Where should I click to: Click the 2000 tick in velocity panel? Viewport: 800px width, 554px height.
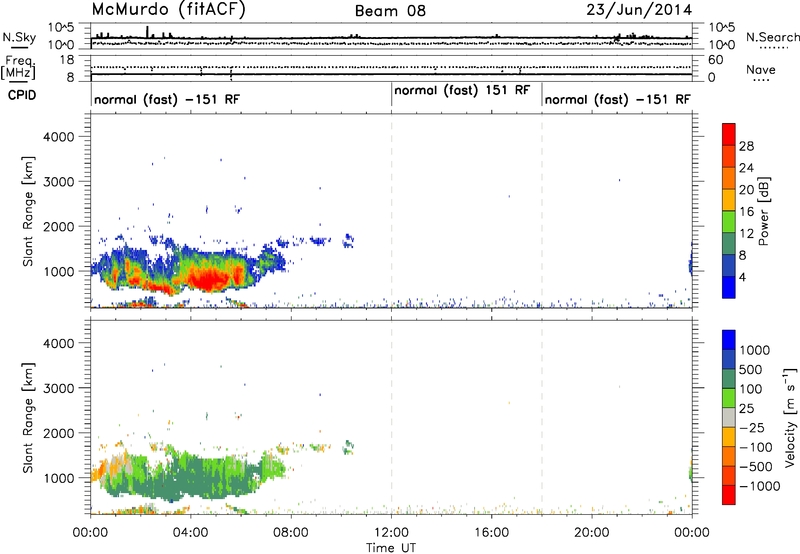click(x=58, y=433)
